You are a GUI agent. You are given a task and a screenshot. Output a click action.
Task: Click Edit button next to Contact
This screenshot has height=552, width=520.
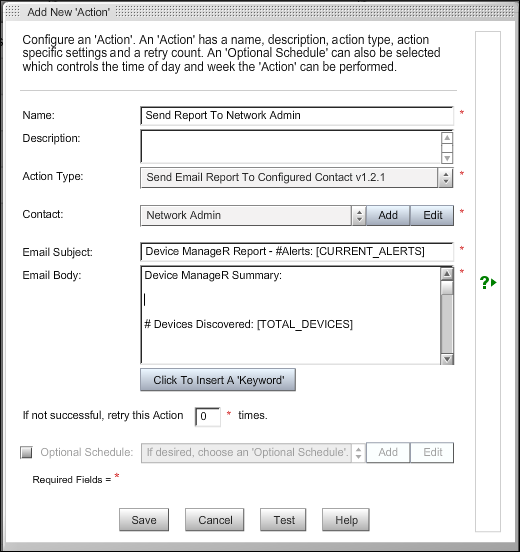click(x=432, y=215)
